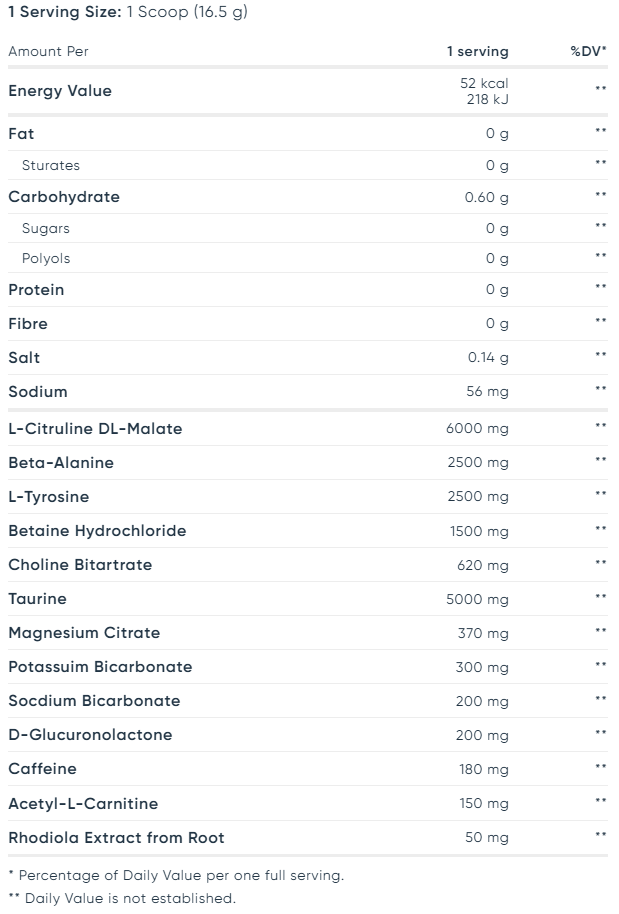Select the Choline Bitartrate ingredient
The image size is (619, 914).
(80, 565)
